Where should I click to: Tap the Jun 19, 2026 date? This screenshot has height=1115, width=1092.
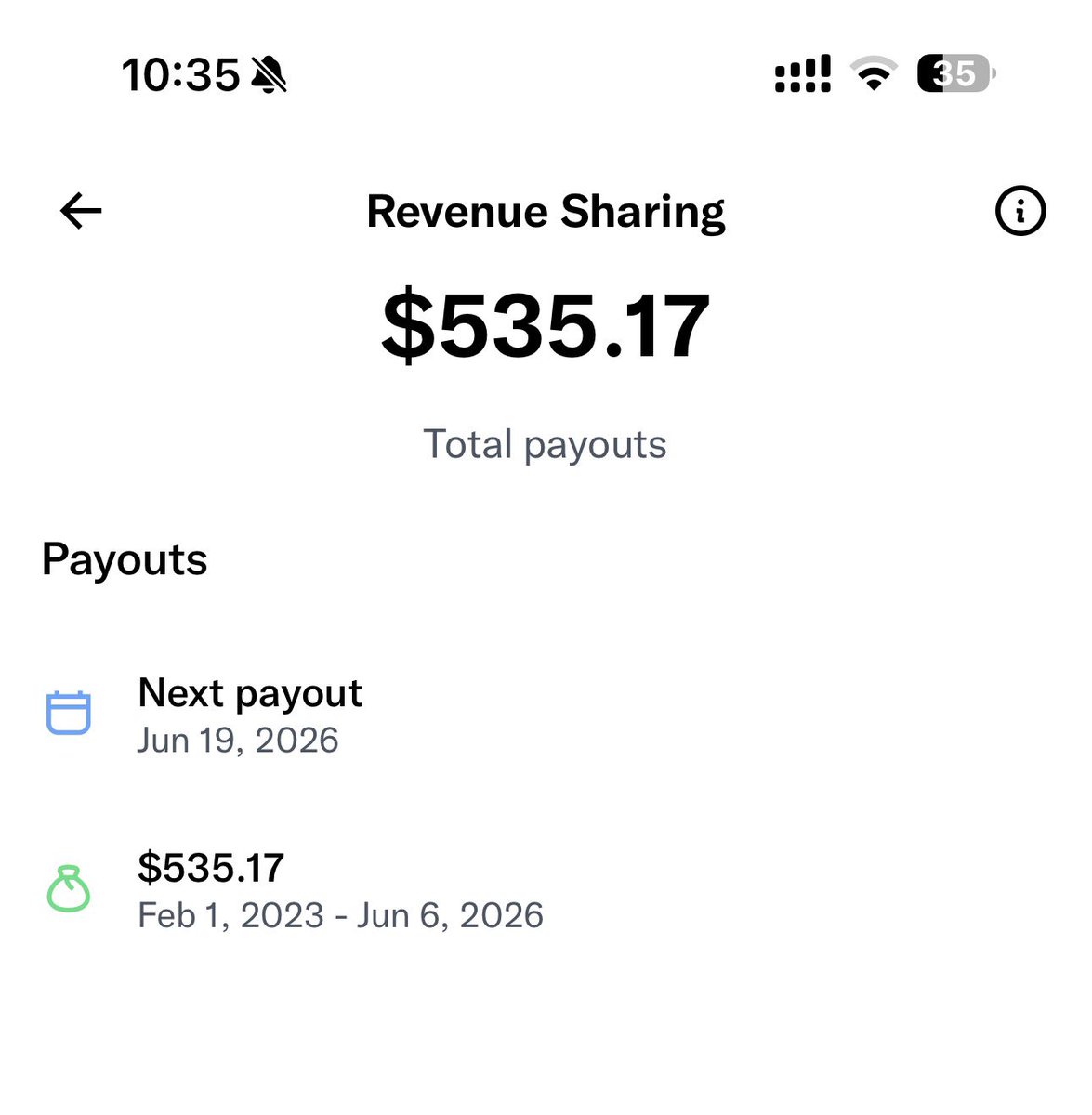point(238,741)
